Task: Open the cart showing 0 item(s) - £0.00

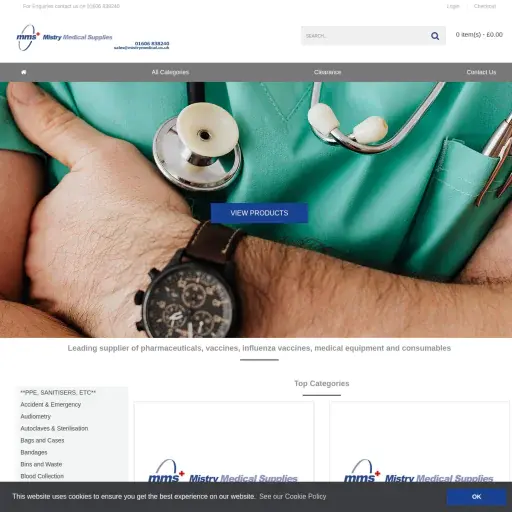Action: 479,35
